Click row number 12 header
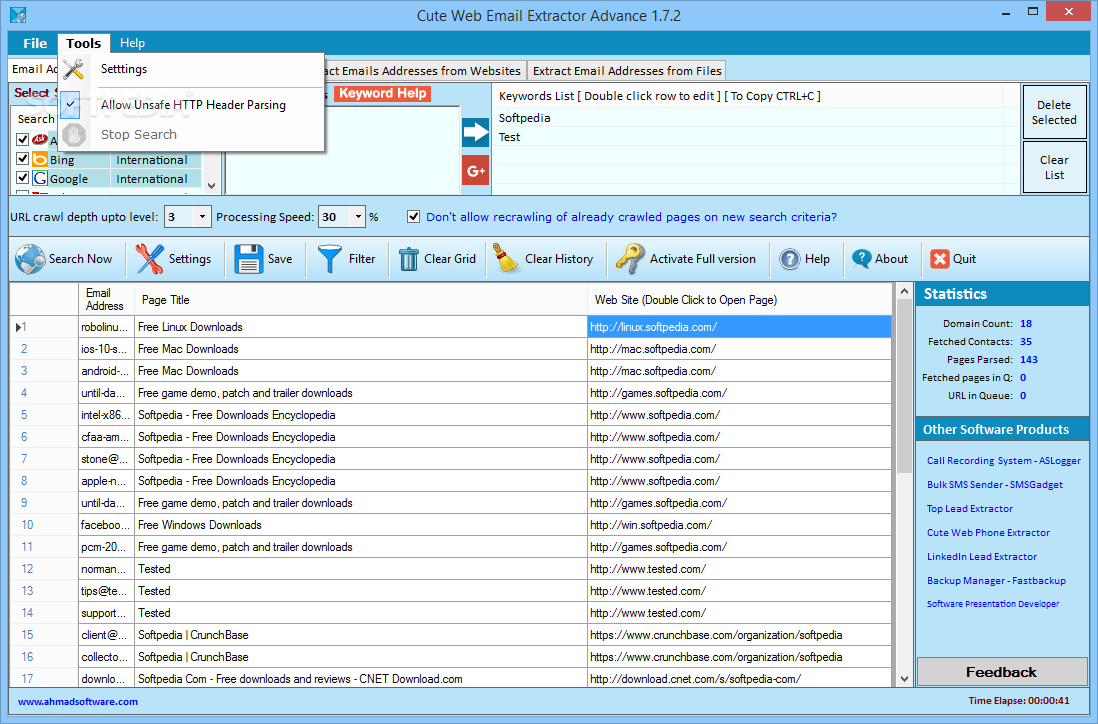The width and height of the screenshot is (1098, 724). tap(44, 569)
